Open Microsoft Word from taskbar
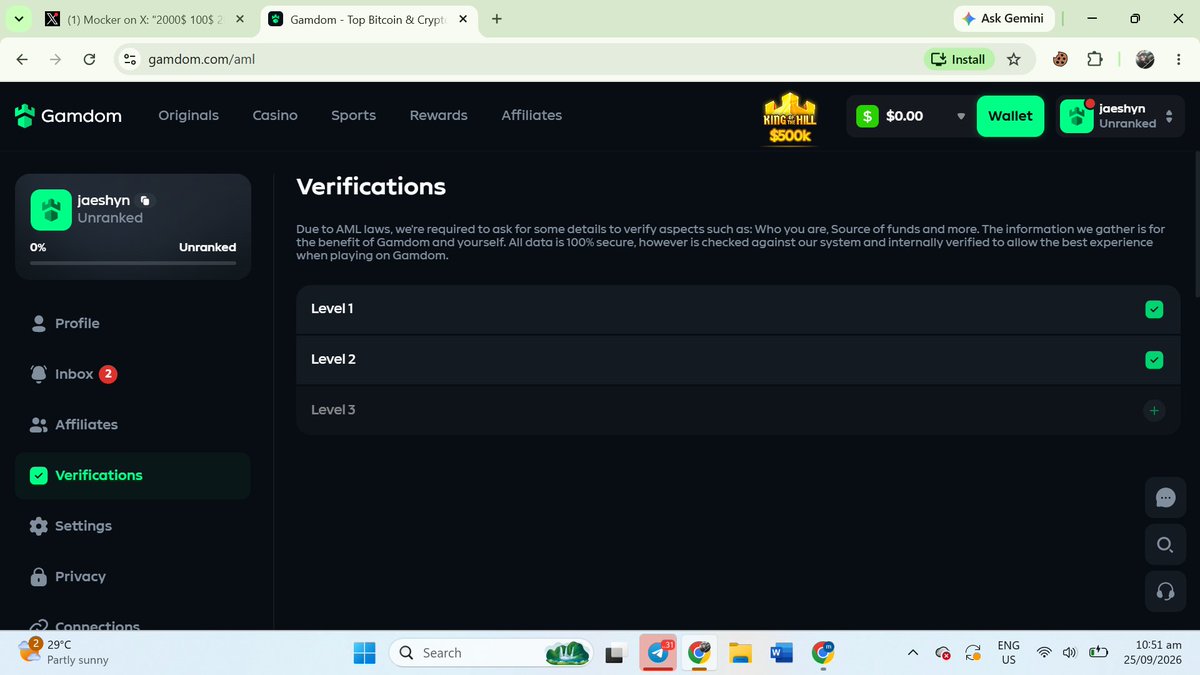Image resolution: width=1200 pixels, height=675 pixels. [781, 653]
